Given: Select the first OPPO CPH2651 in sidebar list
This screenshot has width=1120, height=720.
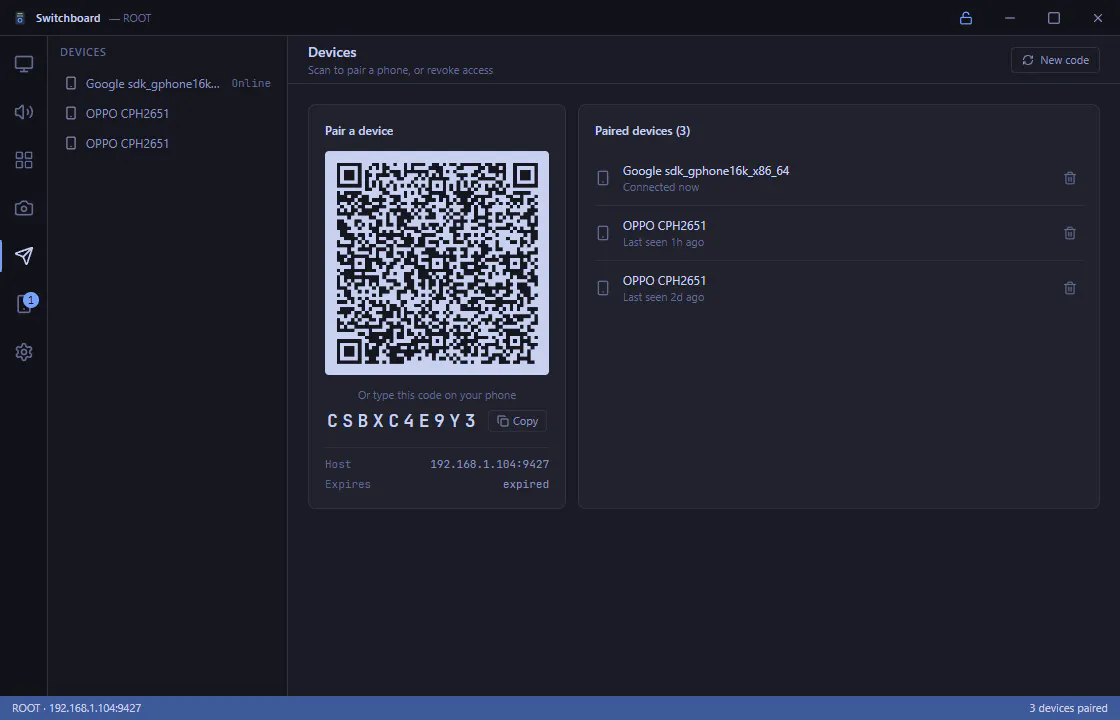Looking at the screenshot, I should click(x=167, y=114).
